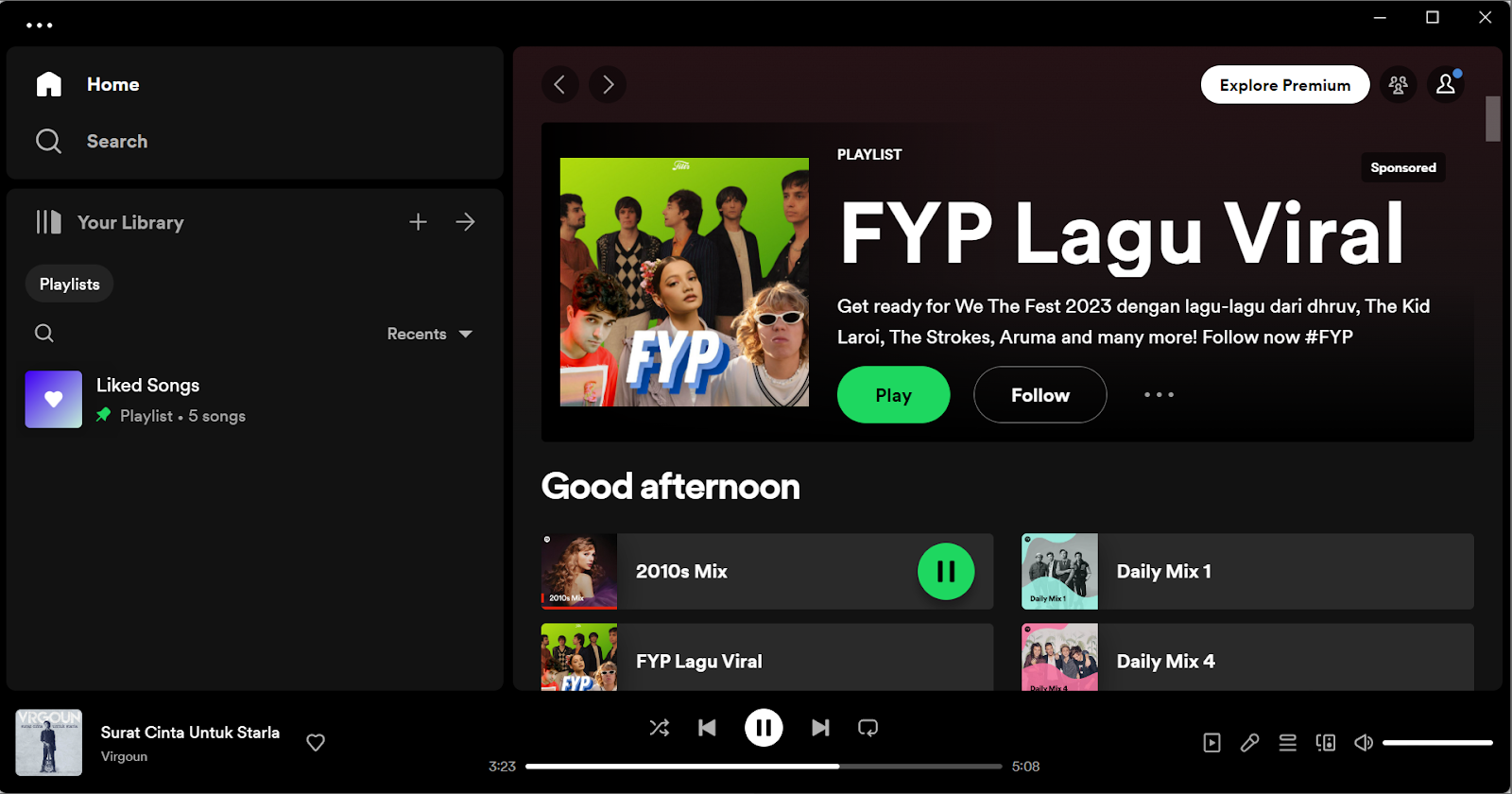Click the total duration 5:08

[x=1025, y=767]
